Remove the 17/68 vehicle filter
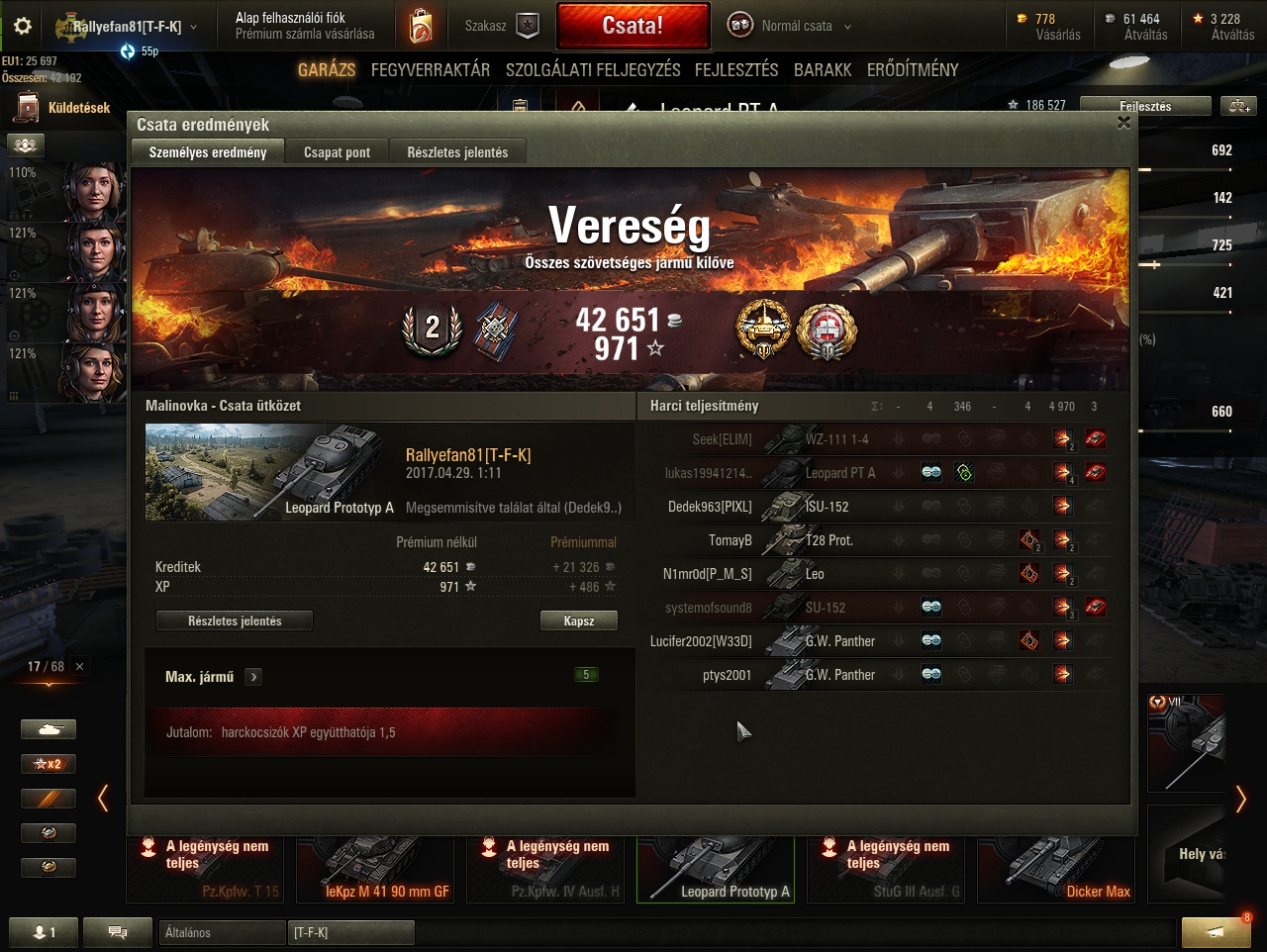 [x=80, y=666]
